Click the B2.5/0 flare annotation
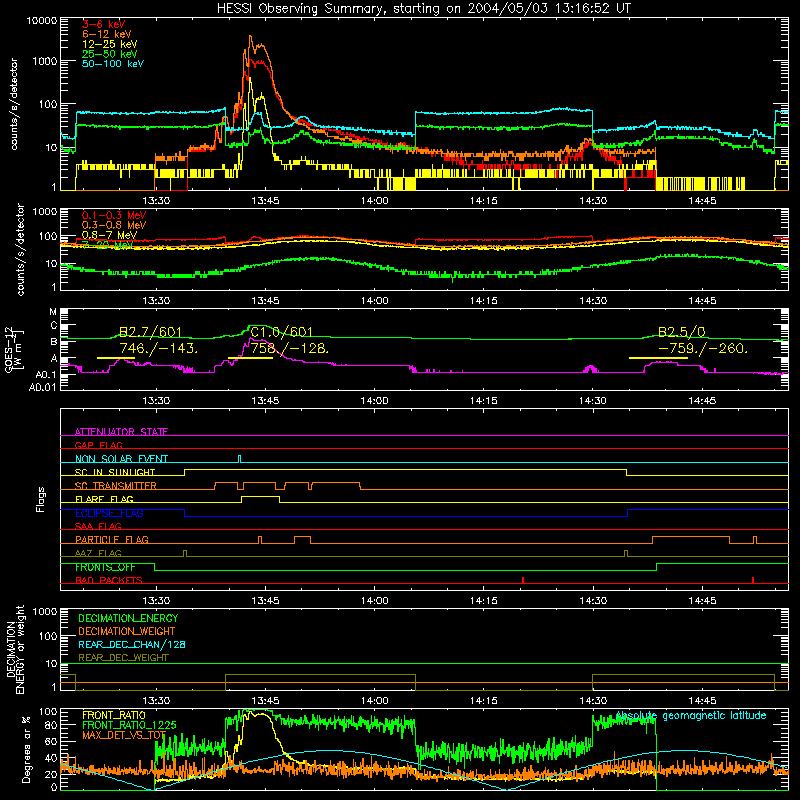Screen dimensions: 800x800 tap(682, 332)
